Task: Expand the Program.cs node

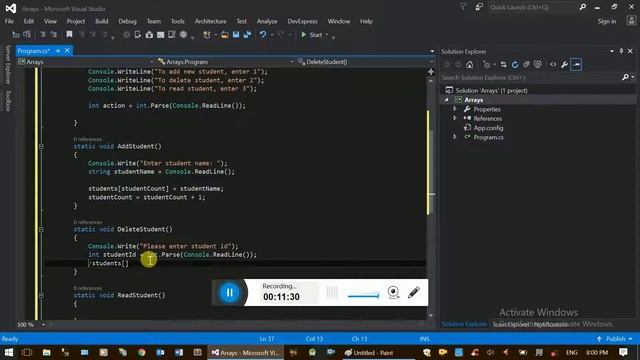Action: (x=455, y=137)
